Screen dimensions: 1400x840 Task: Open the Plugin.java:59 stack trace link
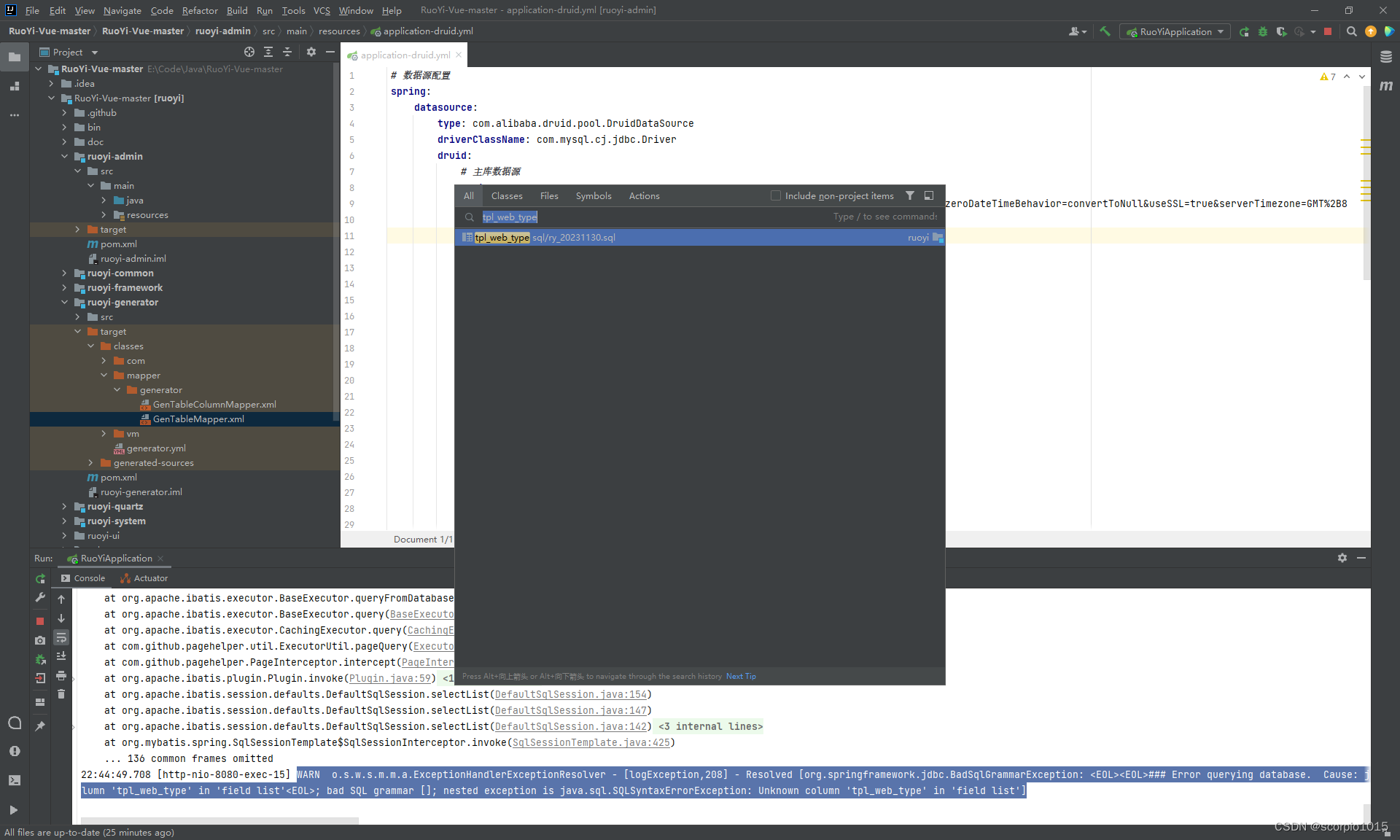tap(389, 678)
